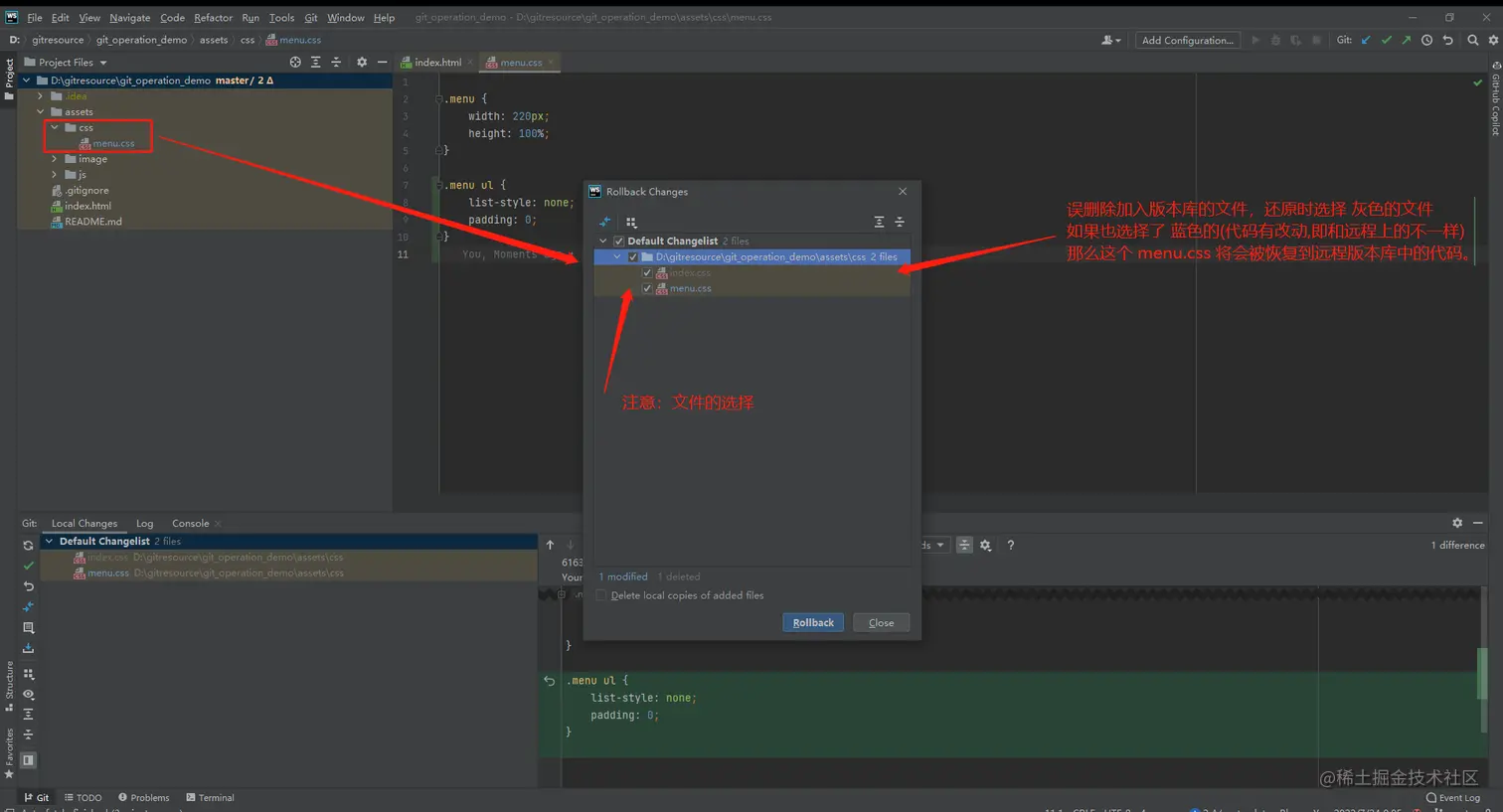The width and height of the screenshot is (1503, 812).
Task: Click the Expand All icon in Rollback dialog
Action: point(878,223)
